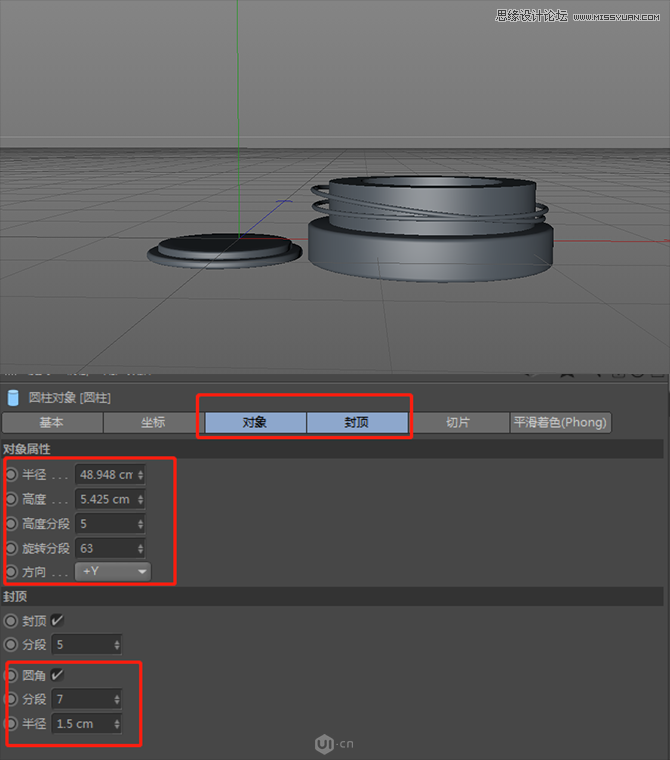Click the 分段 field with value 7
The width and height of the screenshot is (670, 760).
click(81, 699)
